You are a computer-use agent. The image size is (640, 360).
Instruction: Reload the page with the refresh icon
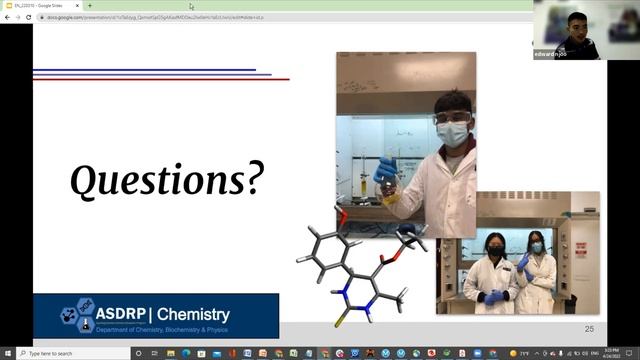pos(28,18)
